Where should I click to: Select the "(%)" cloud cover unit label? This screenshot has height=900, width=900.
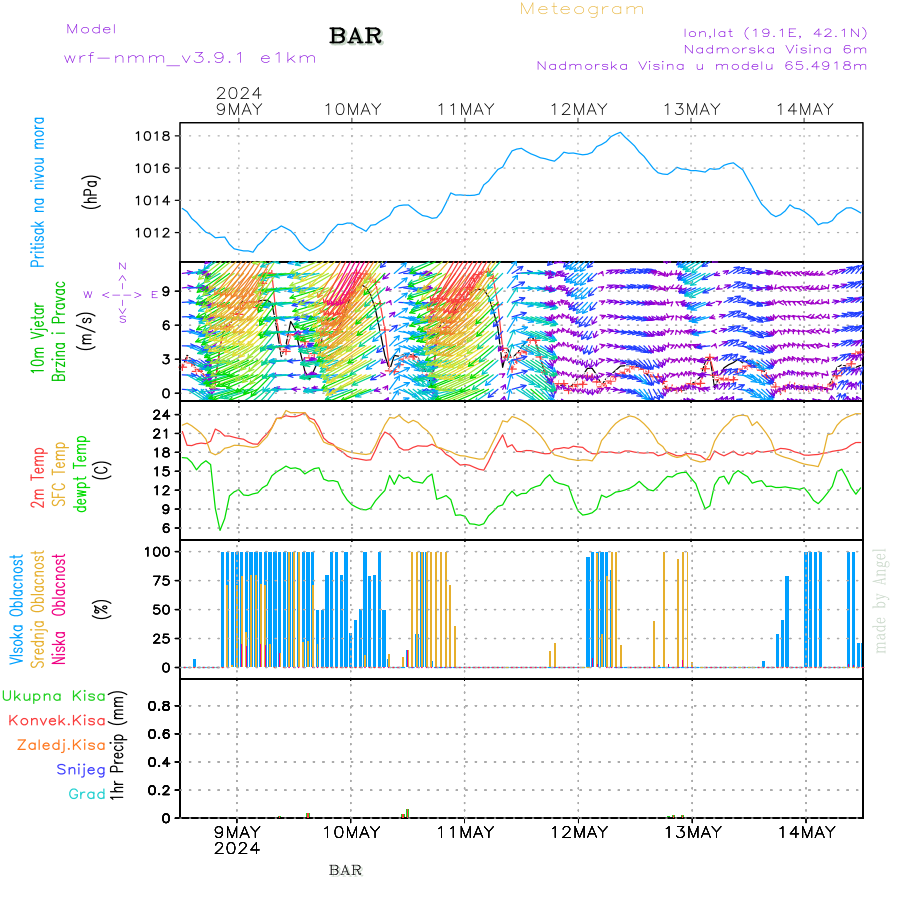tap(101, 608)
